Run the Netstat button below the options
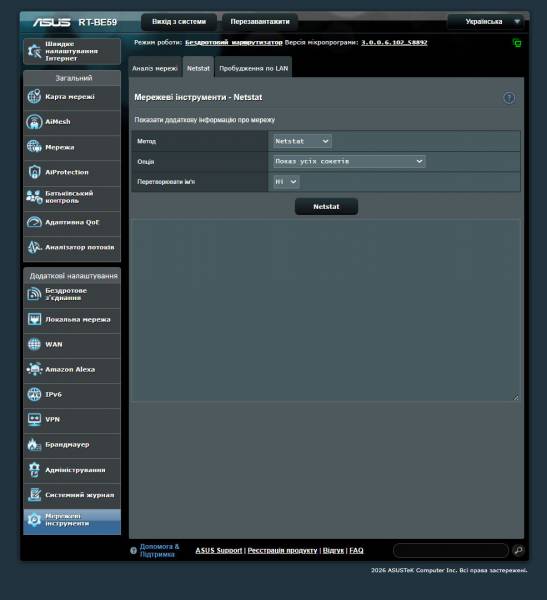547x600 pixels. (x=326, y=207)
